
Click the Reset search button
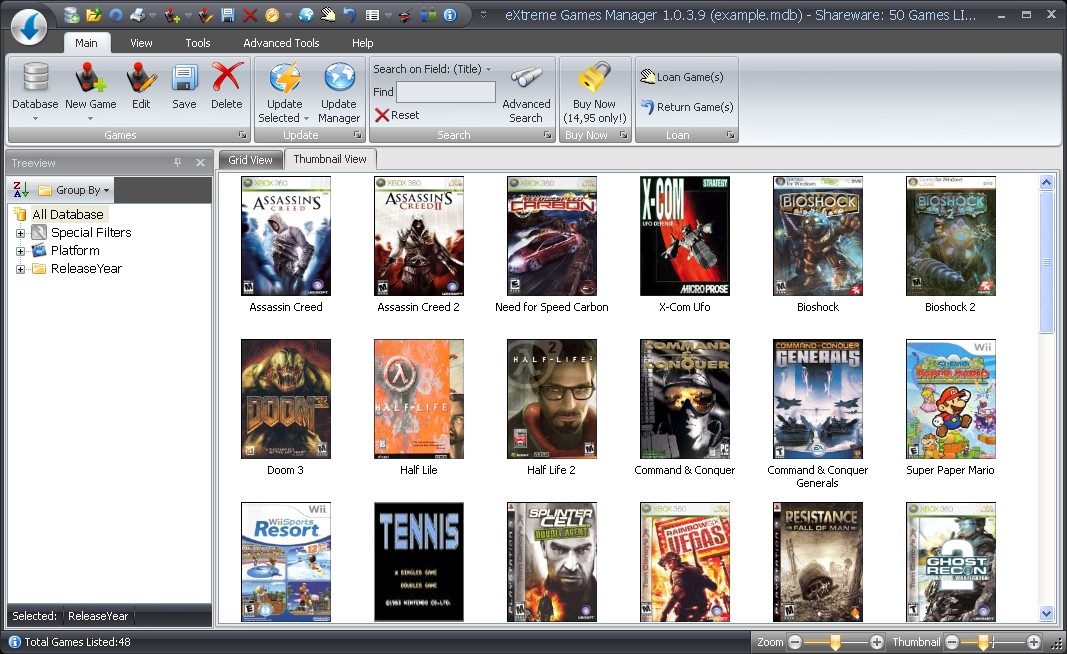pyautogui.click(x=397, y=115)
